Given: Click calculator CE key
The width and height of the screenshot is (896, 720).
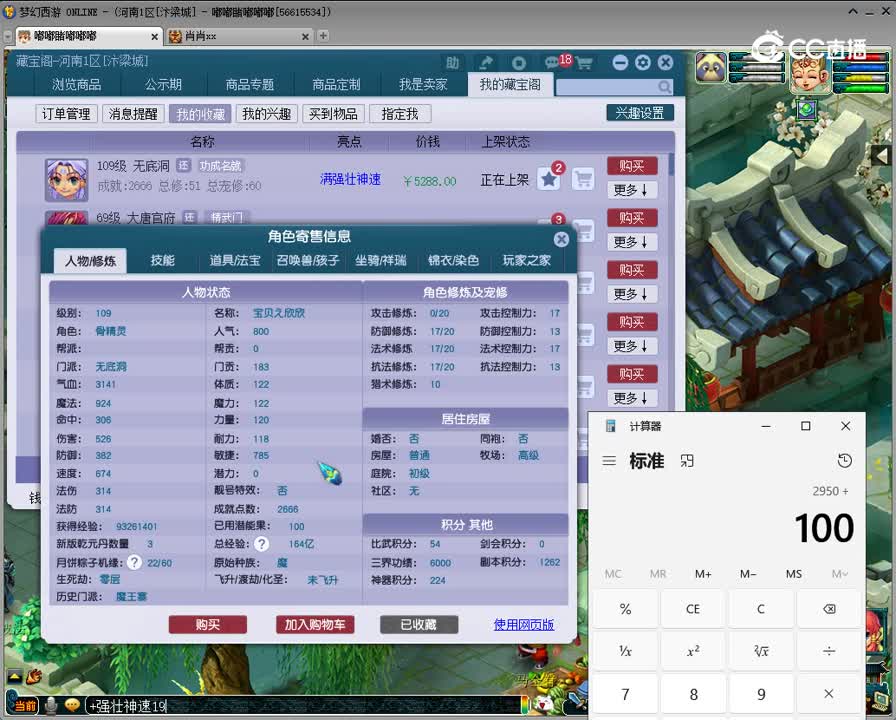Looking at the screenshot, I should click(x=693, y=609).
